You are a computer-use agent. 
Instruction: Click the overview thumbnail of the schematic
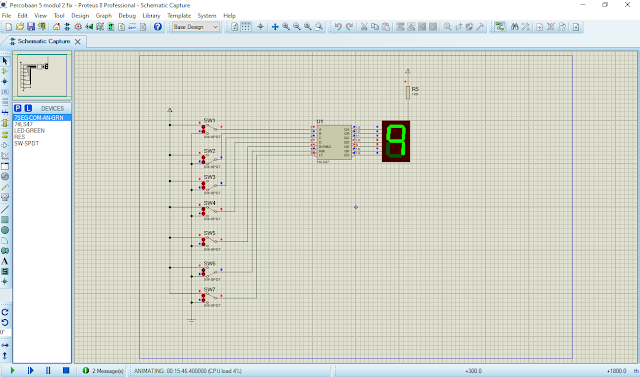[x=42, y=75]
